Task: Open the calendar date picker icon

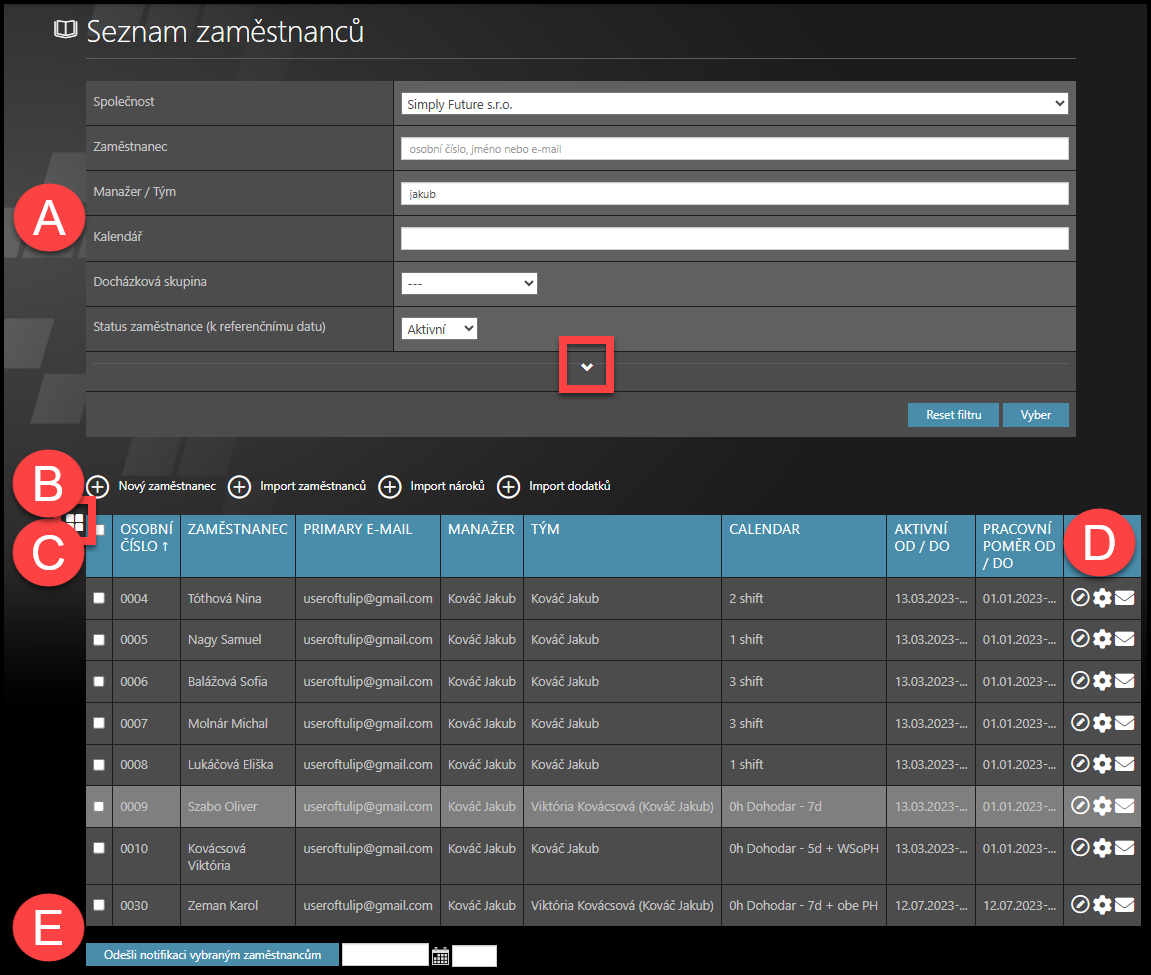Action: click(440, 956)
